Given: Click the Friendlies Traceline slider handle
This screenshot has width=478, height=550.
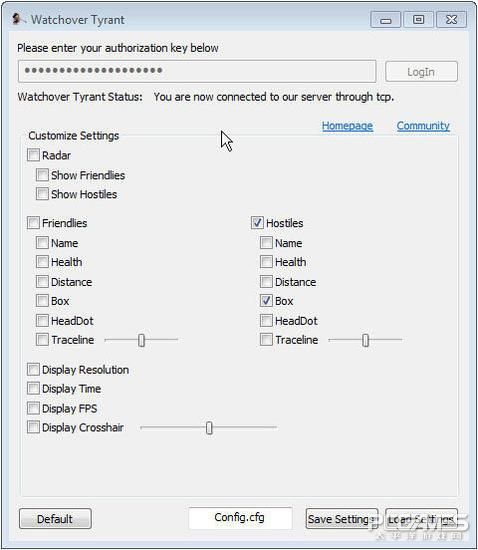Looking at the screenshot, I should 141,340.
